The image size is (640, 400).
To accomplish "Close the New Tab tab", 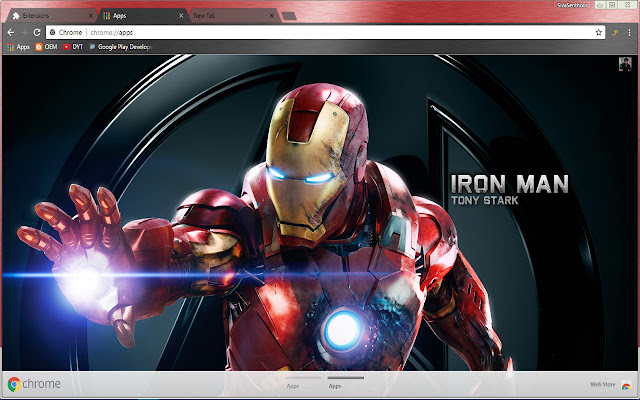I will coord(271,16).
